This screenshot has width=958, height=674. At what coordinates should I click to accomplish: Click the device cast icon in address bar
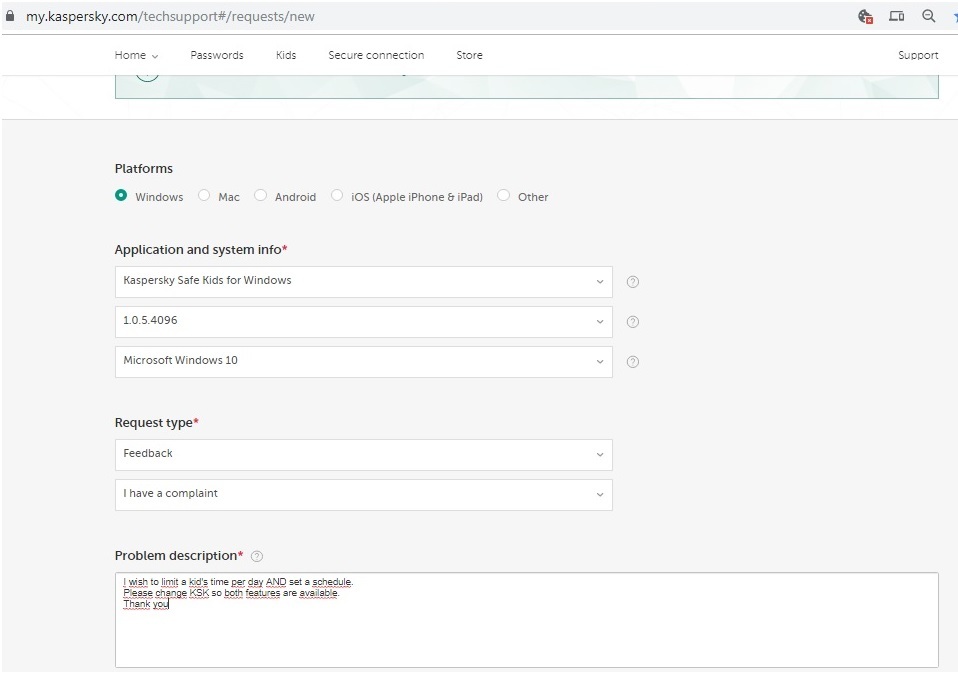897,16
